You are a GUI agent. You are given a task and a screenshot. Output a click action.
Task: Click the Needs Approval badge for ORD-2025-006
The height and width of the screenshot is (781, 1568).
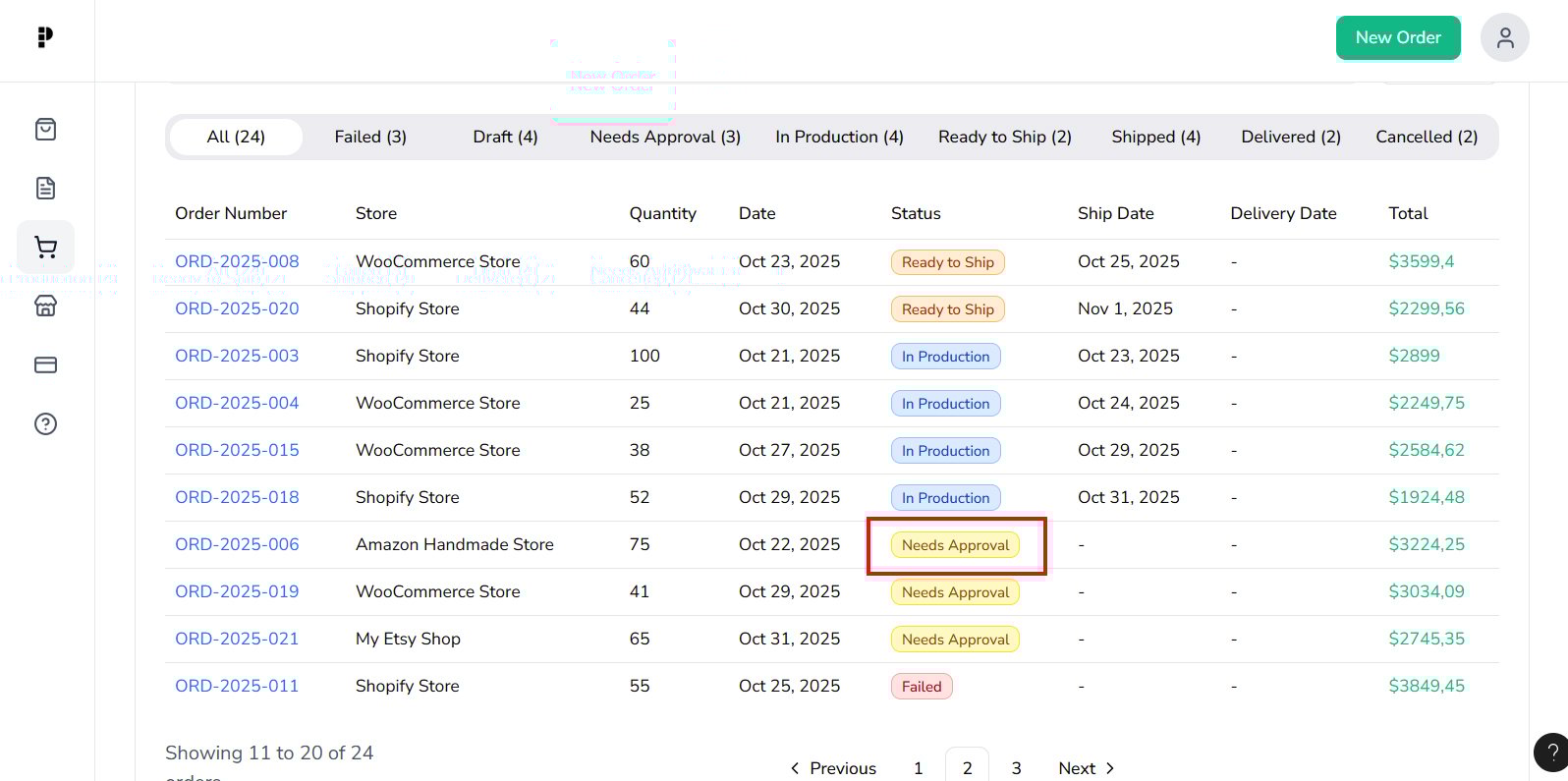(955, 545)
